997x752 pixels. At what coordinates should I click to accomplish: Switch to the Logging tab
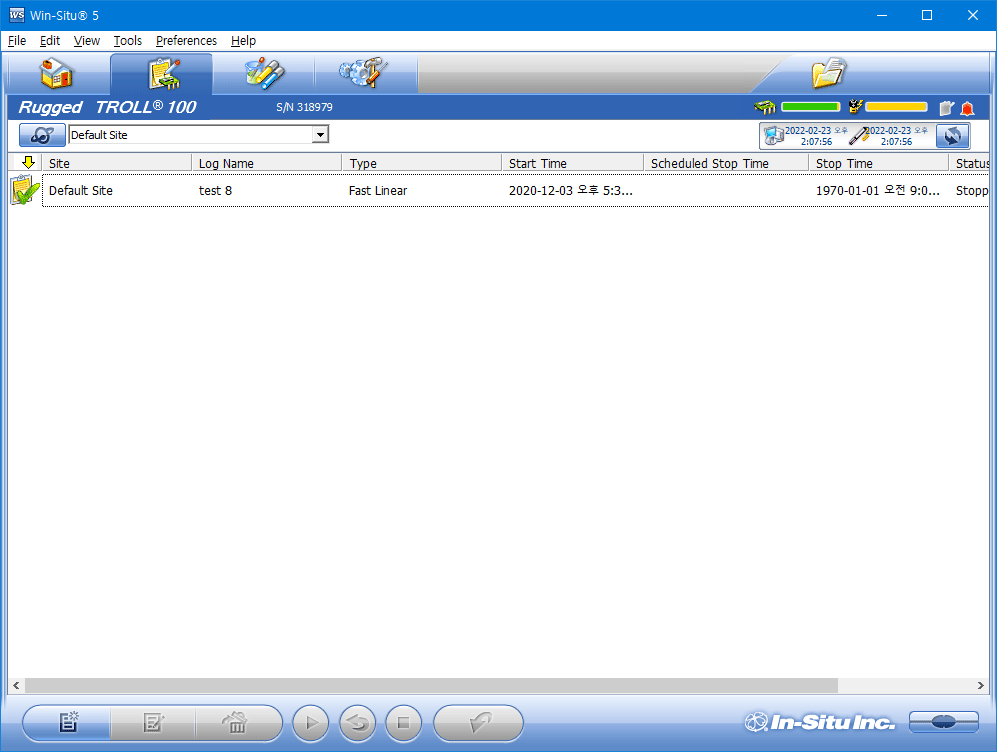pos(162,74)
